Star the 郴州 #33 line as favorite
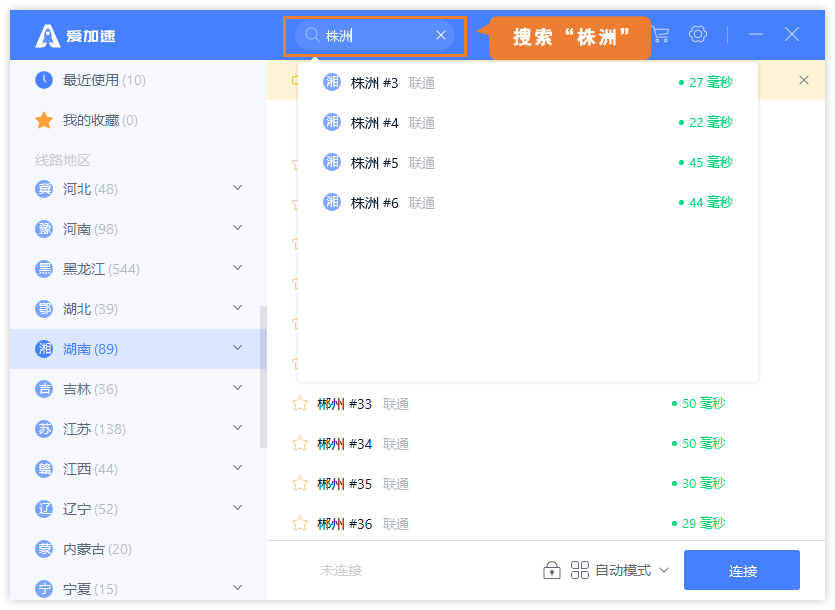The image size is (835, 610). [x=299, y=404]
